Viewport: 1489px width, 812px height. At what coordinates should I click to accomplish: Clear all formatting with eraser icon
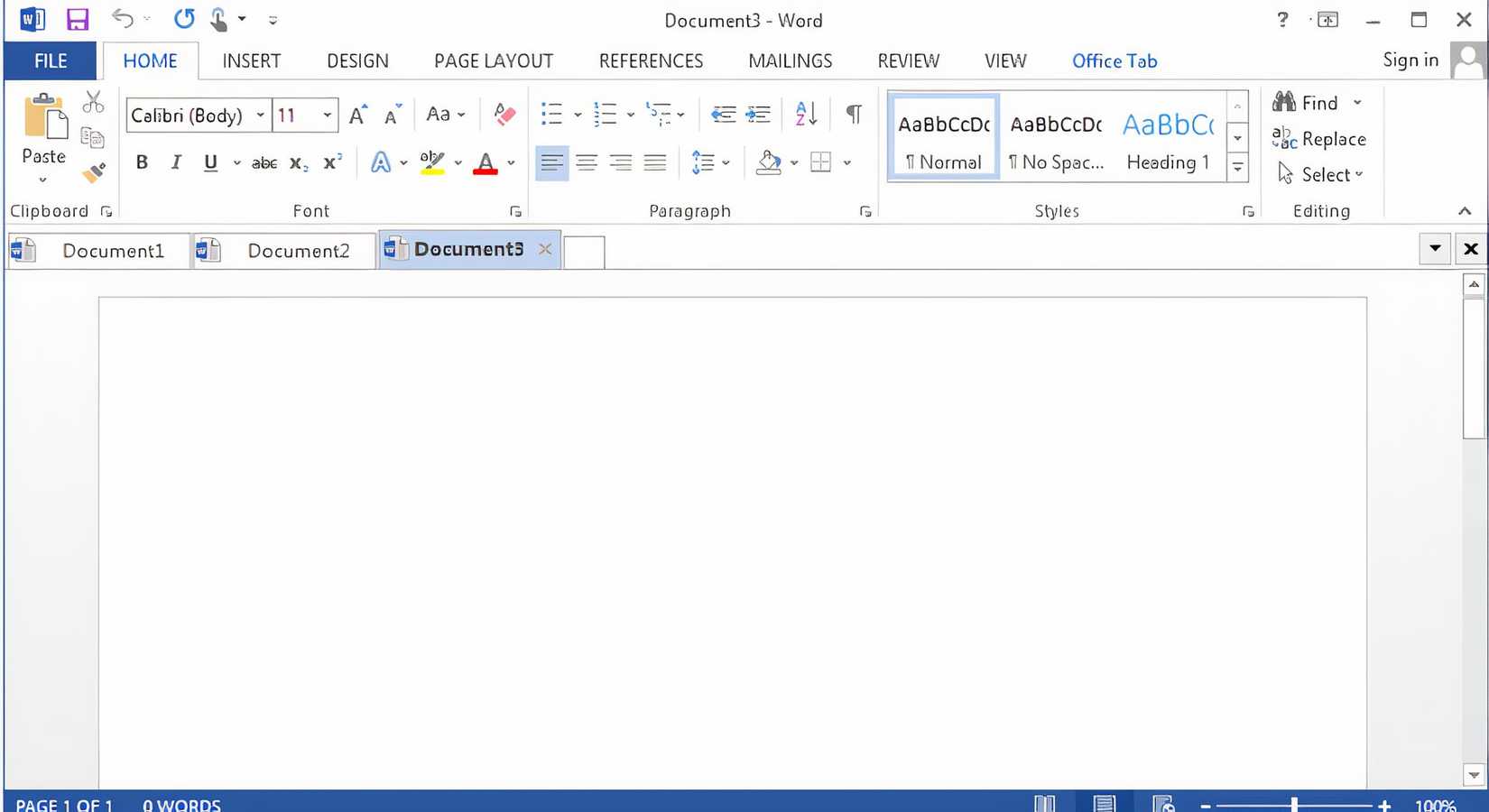(x=504, y=114)
